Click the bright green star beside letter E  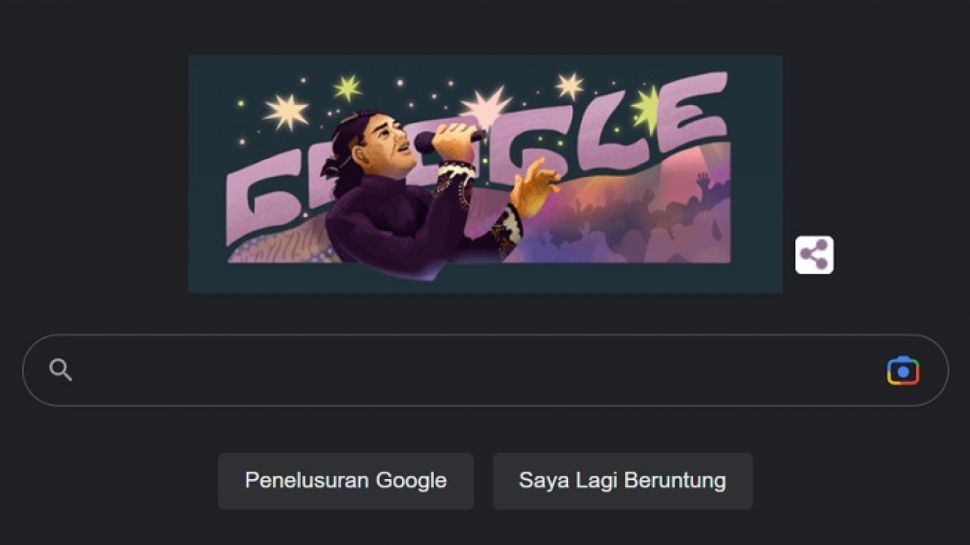point(648,110)
